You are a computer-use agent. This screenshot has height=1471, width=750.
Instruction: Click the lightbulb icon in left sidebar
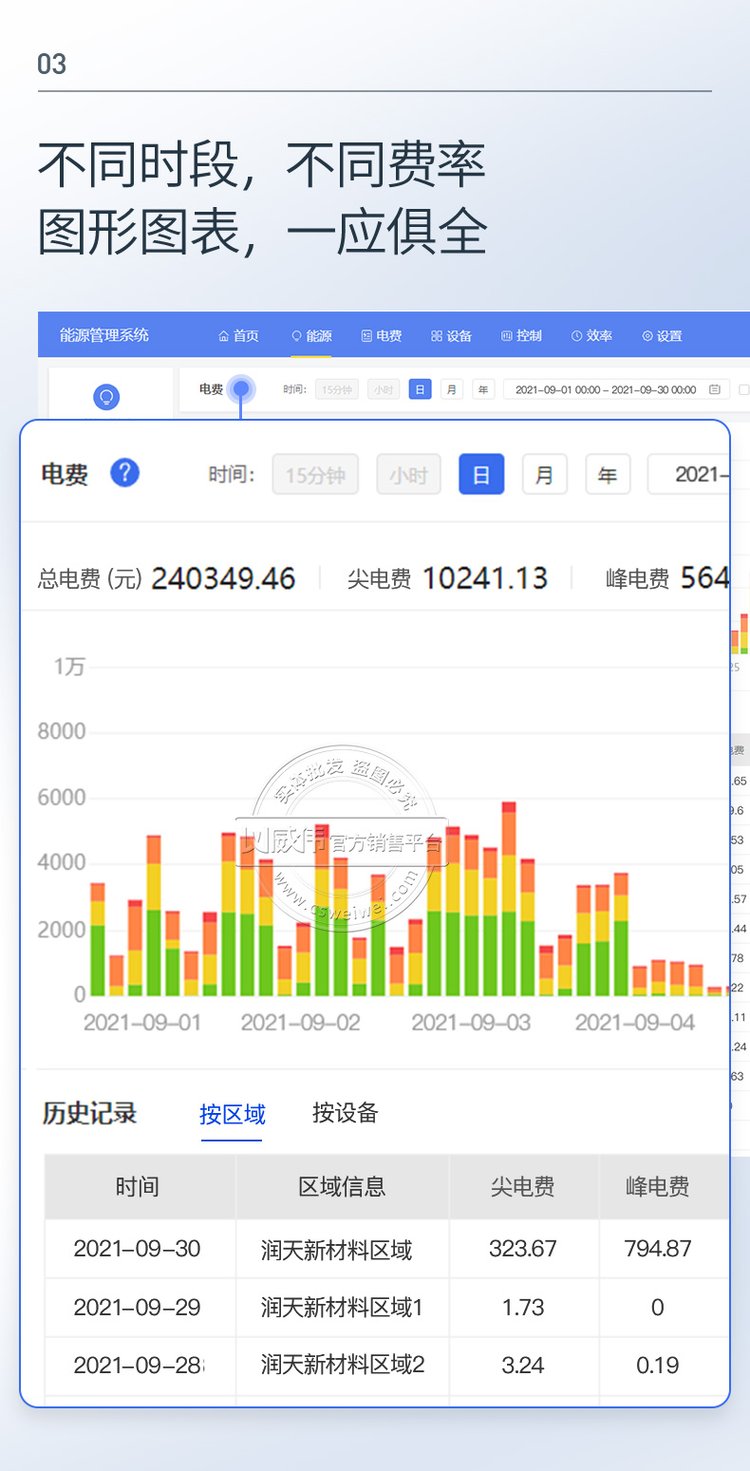pos(106,397)
